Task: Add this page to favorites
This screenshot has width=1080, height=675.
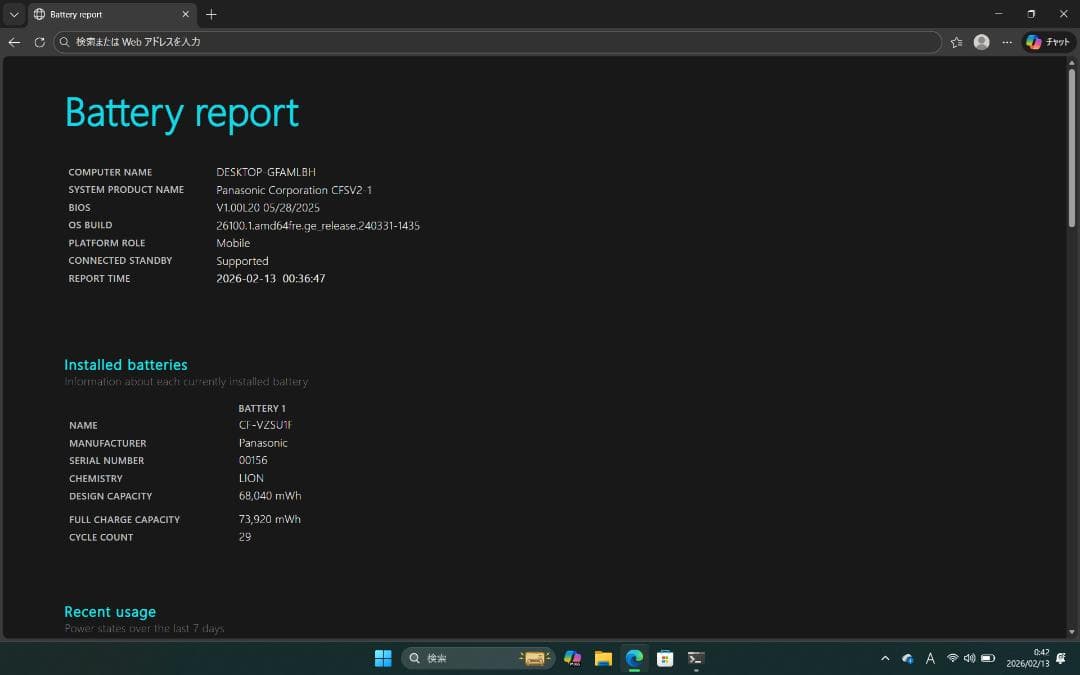Action: (956, 42)
